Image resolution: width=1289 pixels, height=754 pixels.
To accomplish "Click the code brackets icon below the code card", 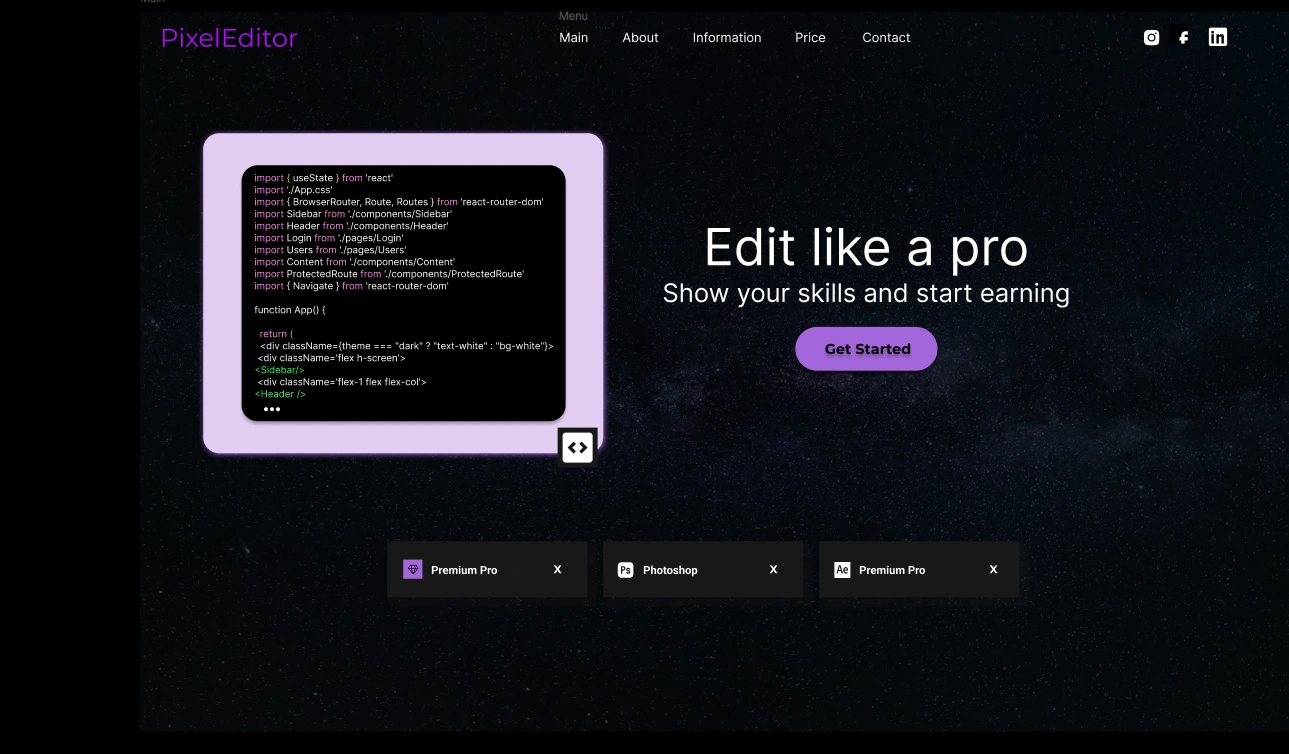I will pos(577,447).
